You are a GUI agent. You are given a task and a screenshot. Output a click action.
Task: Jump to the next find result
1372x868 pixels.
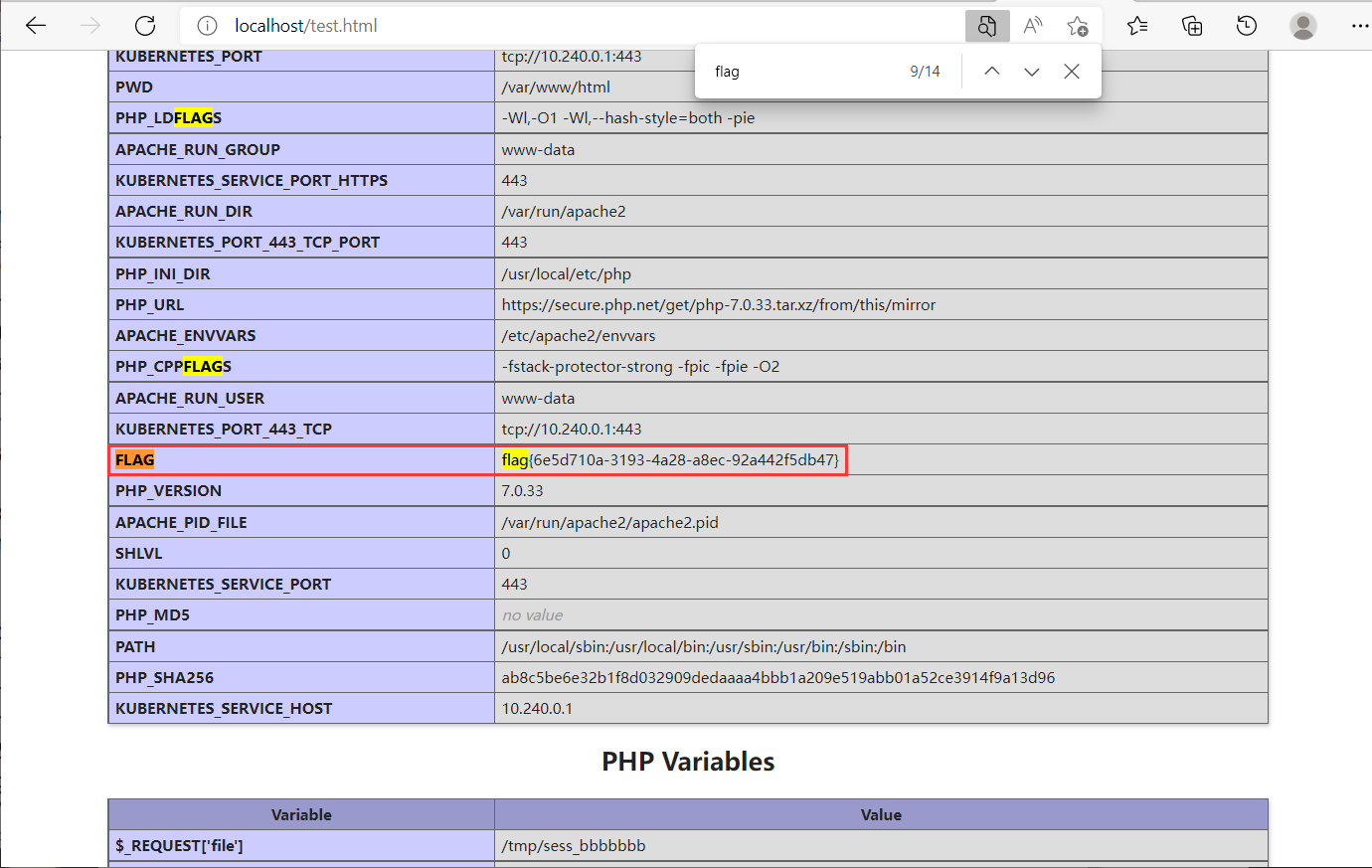(x=1032, y=72)
